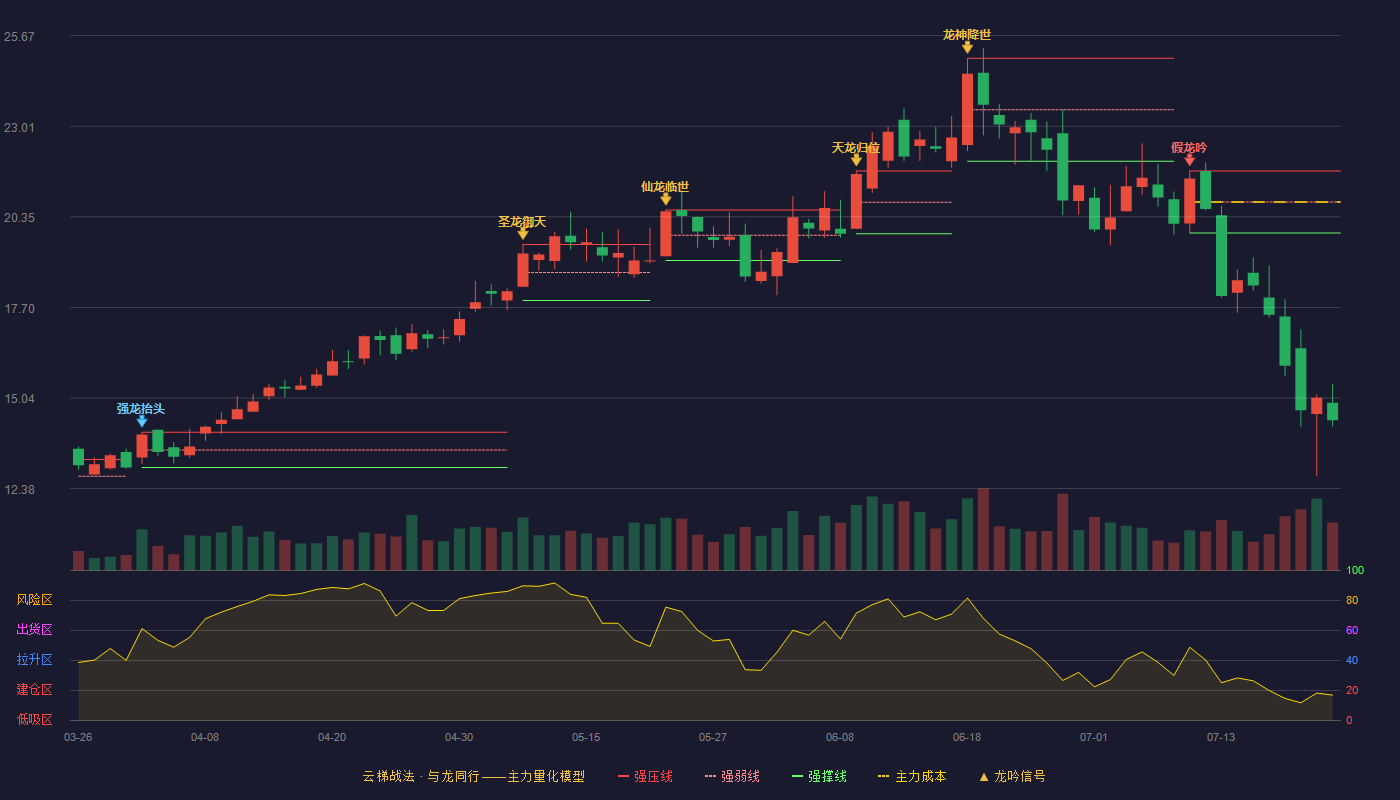Click the magenta 60 indicator scale value

click(1352, 630)
